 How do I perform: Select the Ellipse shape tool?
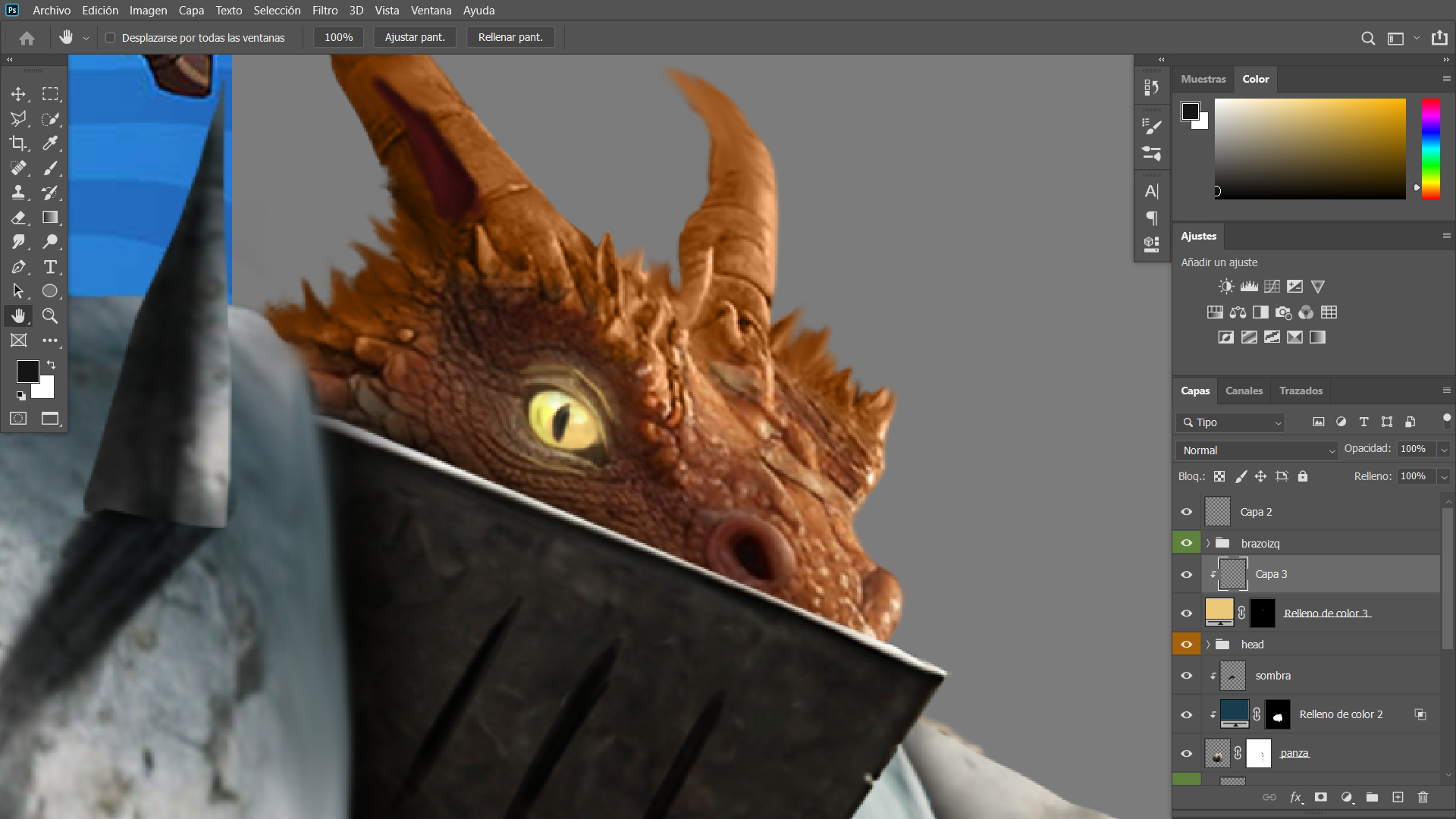pyautogui.click(x=50, y=291)
